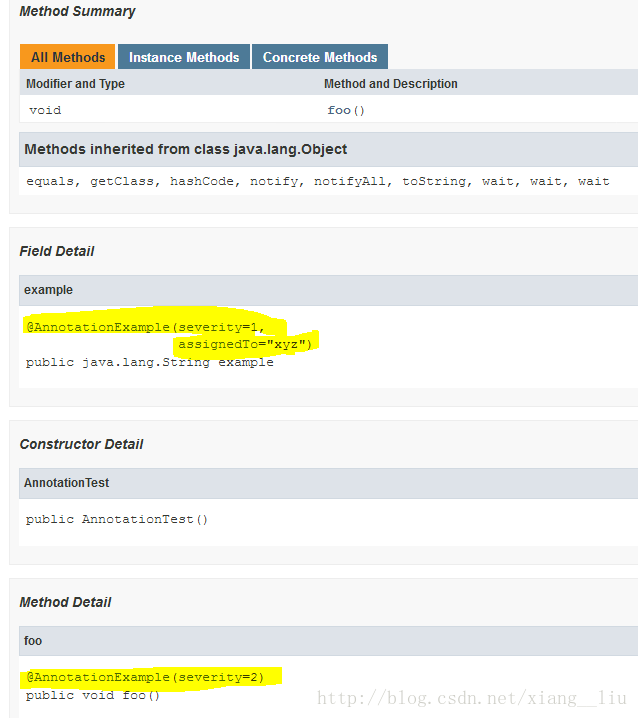Click the void modifier cell
This screenshot has width=638, height=718.
[x=45, y=110]
